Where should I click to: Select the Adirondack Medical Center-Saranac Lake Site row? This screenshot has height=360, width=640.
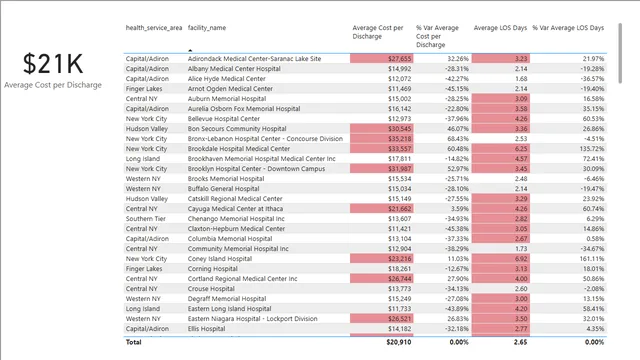click(x=365, y=59)
